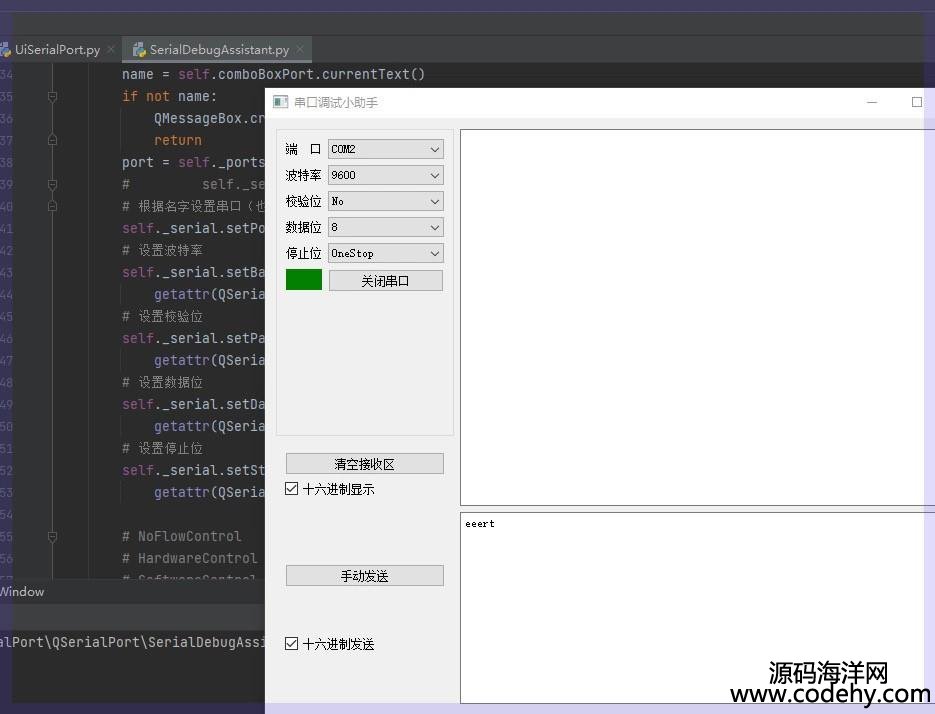Image resolution: width=935 pixels, height=714 pixels.
Task: Click the Python file icon on SerialDebugAssistant.py tab
Action: pyautogui.click(x=139, y=50)
